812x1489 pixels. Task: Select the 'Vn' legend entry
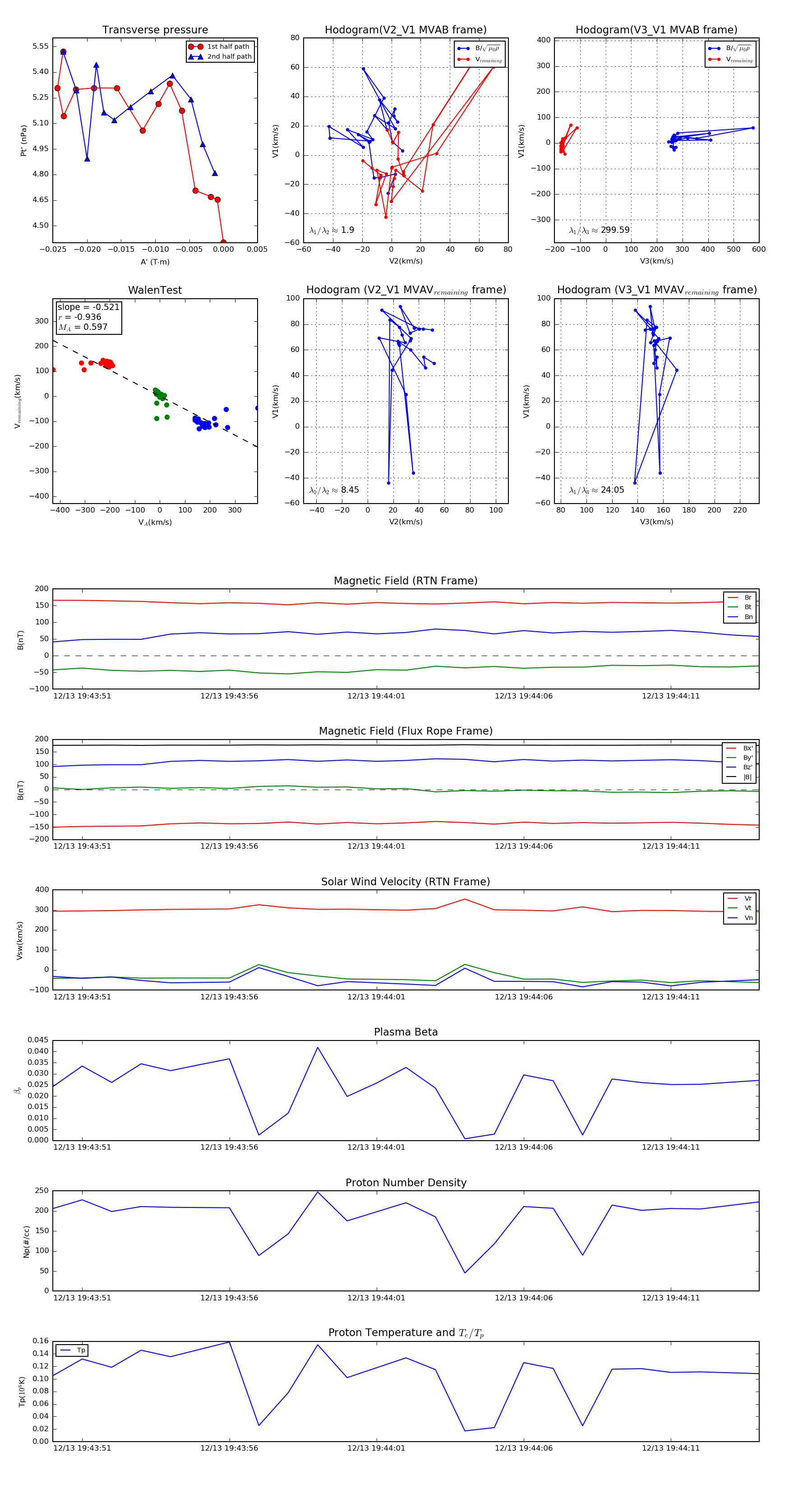(740, 918)
